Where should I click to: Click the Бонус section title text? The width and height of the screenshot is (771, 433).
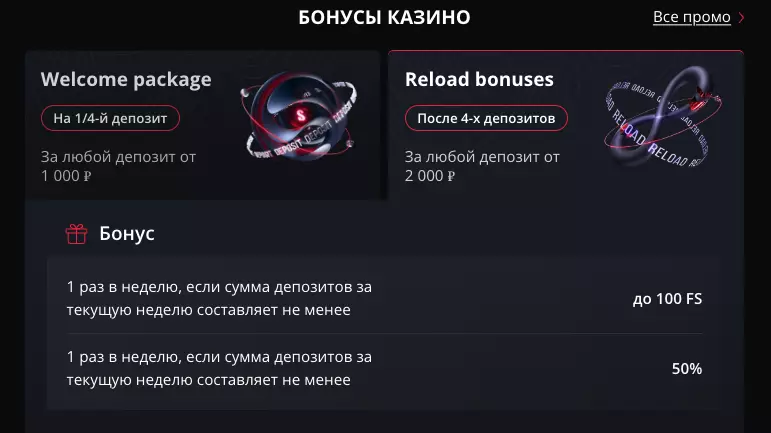[127, 234]
